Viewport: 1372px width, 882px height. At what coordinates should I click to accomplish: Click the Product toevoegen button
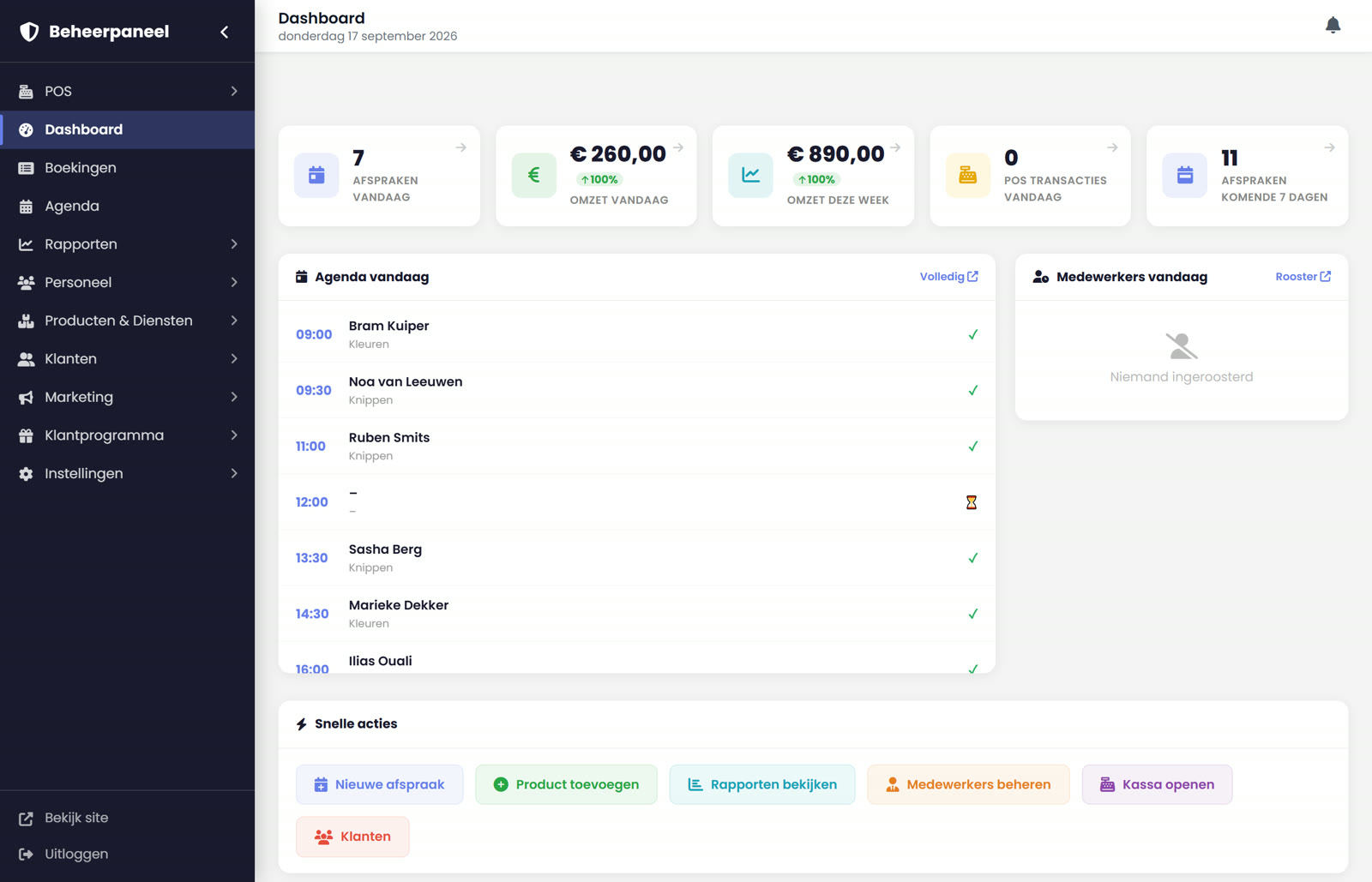pyautogui.click(x=566, y=784)
